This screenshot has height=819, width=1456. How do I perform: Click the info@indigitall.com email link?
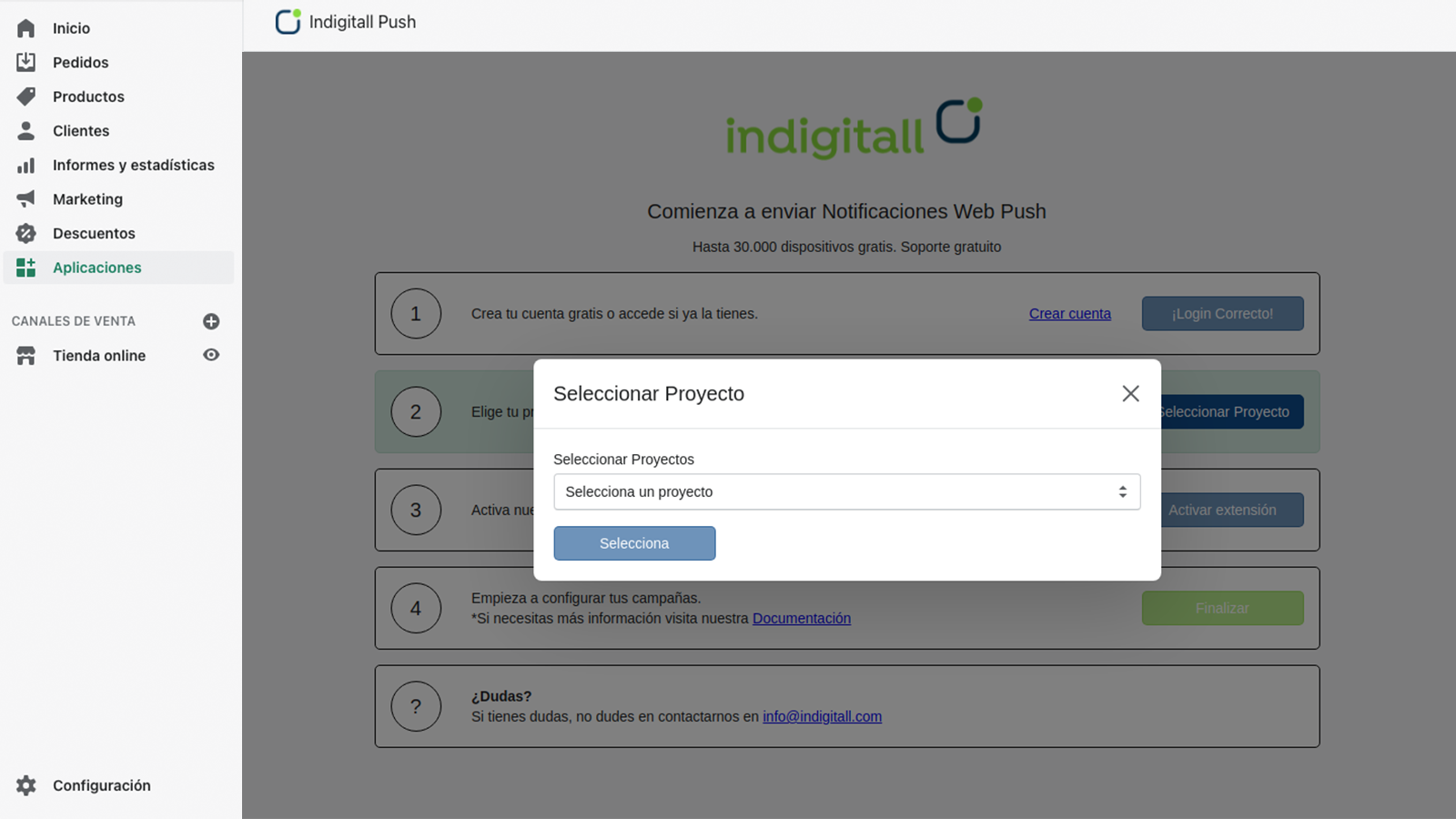click(822, 716)
